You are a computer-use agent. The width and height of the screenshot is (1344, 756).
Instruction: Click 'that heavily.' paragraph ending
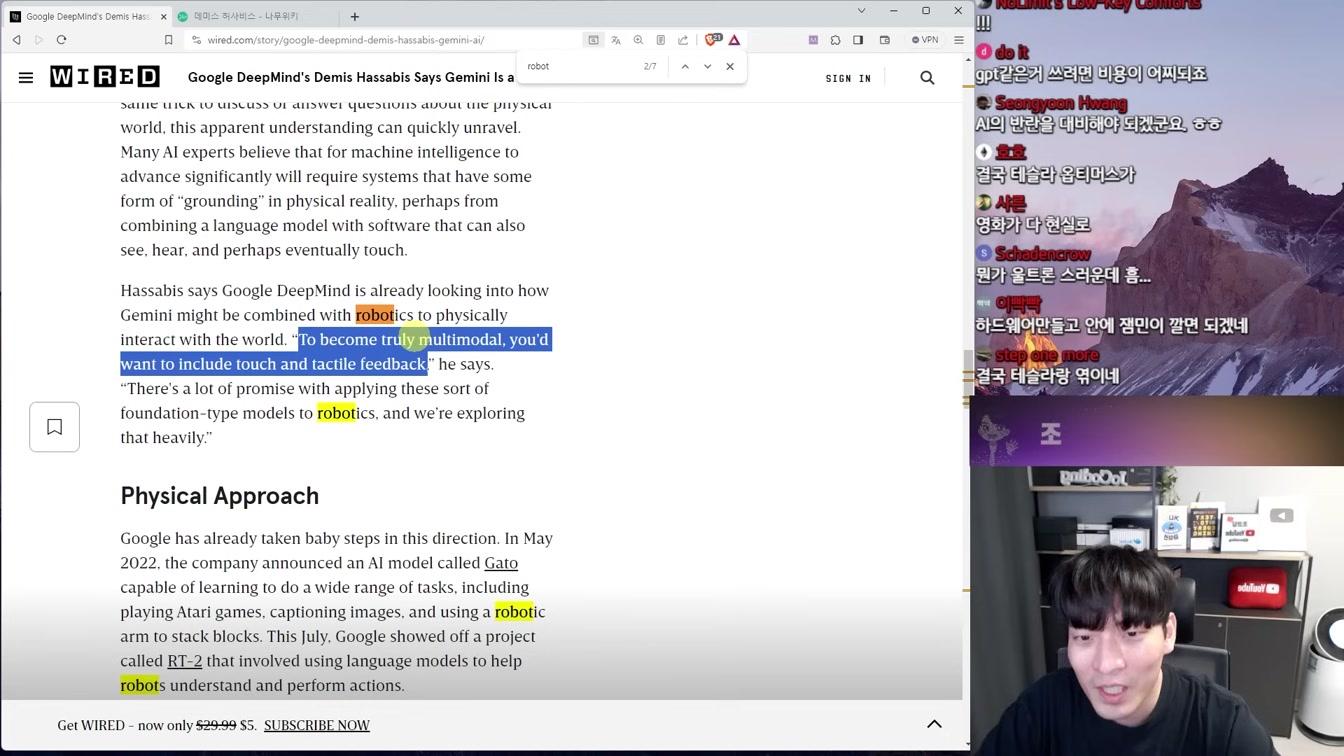click(166, 437)
